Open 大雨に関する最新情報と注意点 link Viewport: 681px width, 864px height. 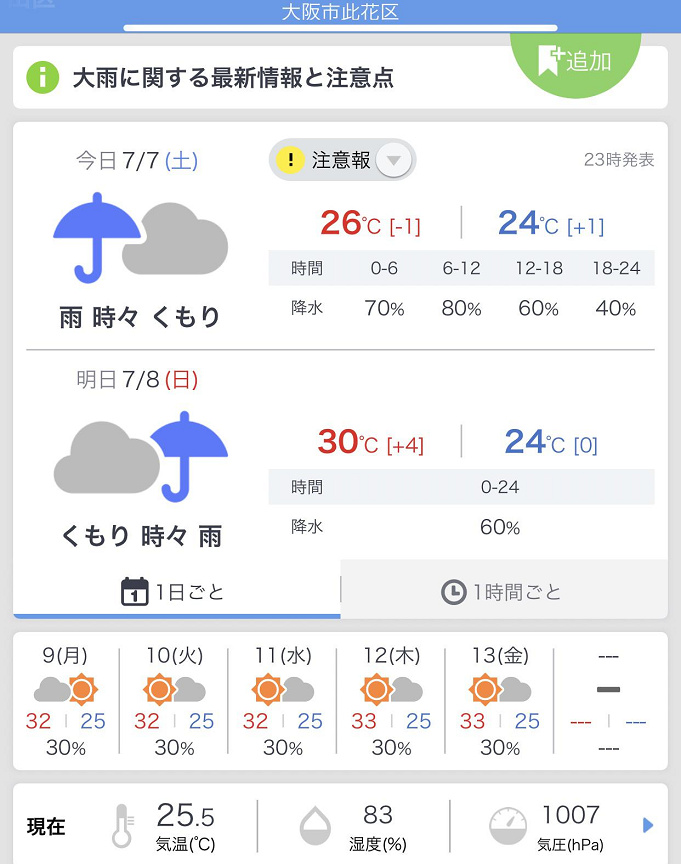[232, 77]
